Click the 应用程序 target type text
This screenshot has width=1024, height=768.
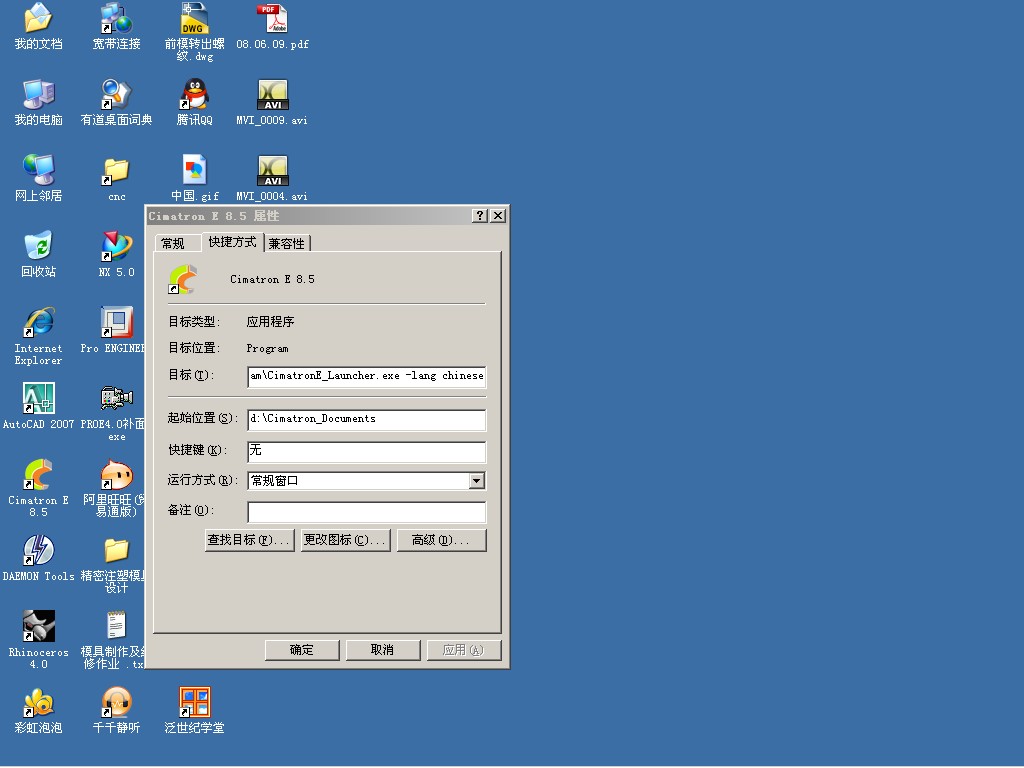[x=270, y=322]
